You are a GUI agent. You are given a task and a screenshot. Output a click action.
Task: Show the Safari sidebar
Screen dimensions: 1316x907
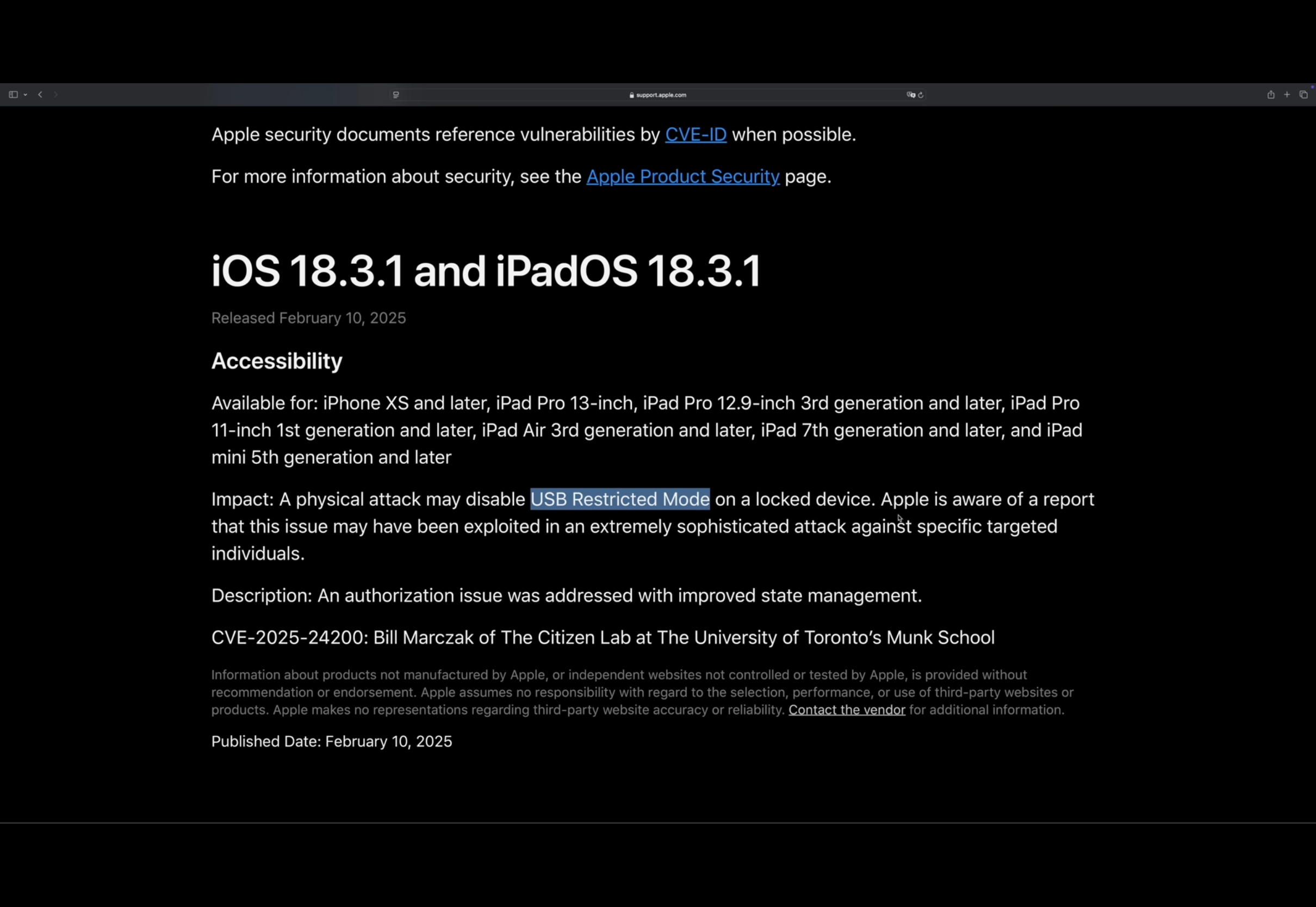tap(13, 95)
